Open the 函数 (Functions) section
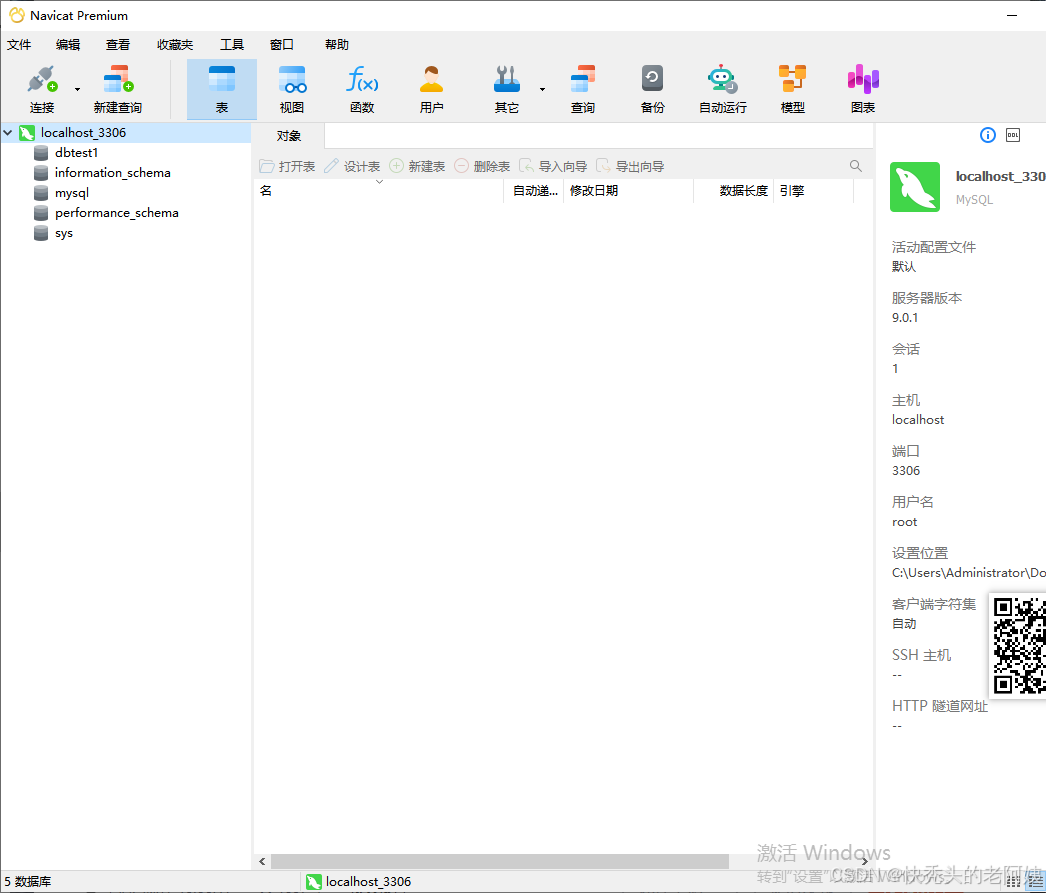 pos(361,88)
